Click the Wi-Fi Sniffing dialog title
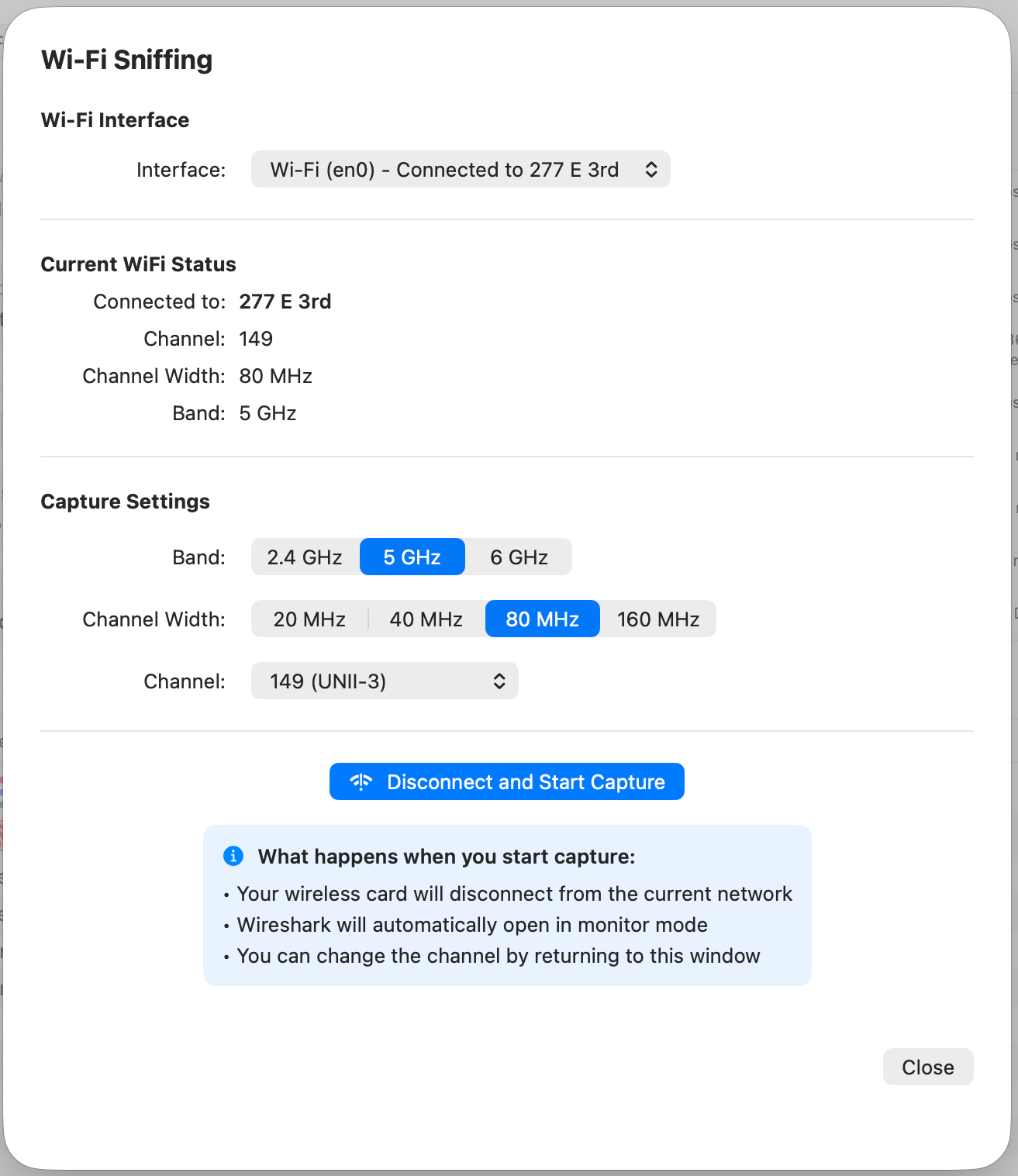 (127, 59)
